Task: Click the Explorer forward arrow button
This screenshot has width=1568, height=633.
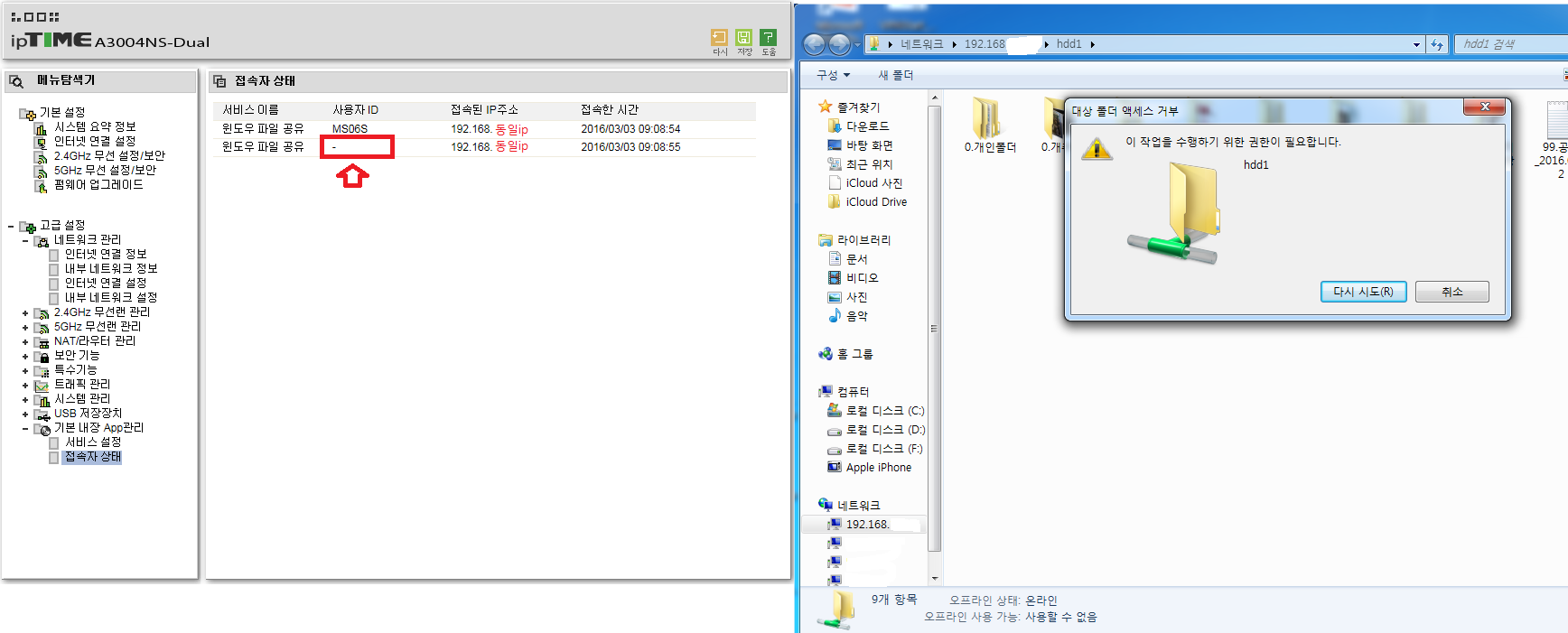Action: [839, 43]
